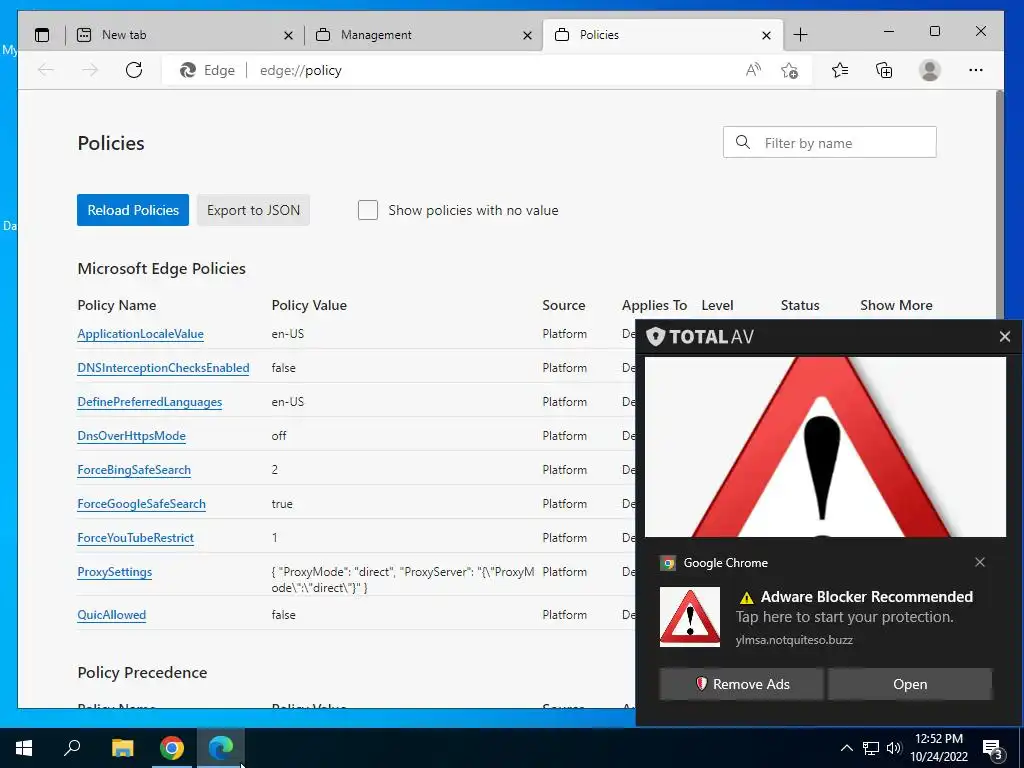Switch to the New tab tab
This screenshot has width=1024, height=768.
click(x=184, y=35)
